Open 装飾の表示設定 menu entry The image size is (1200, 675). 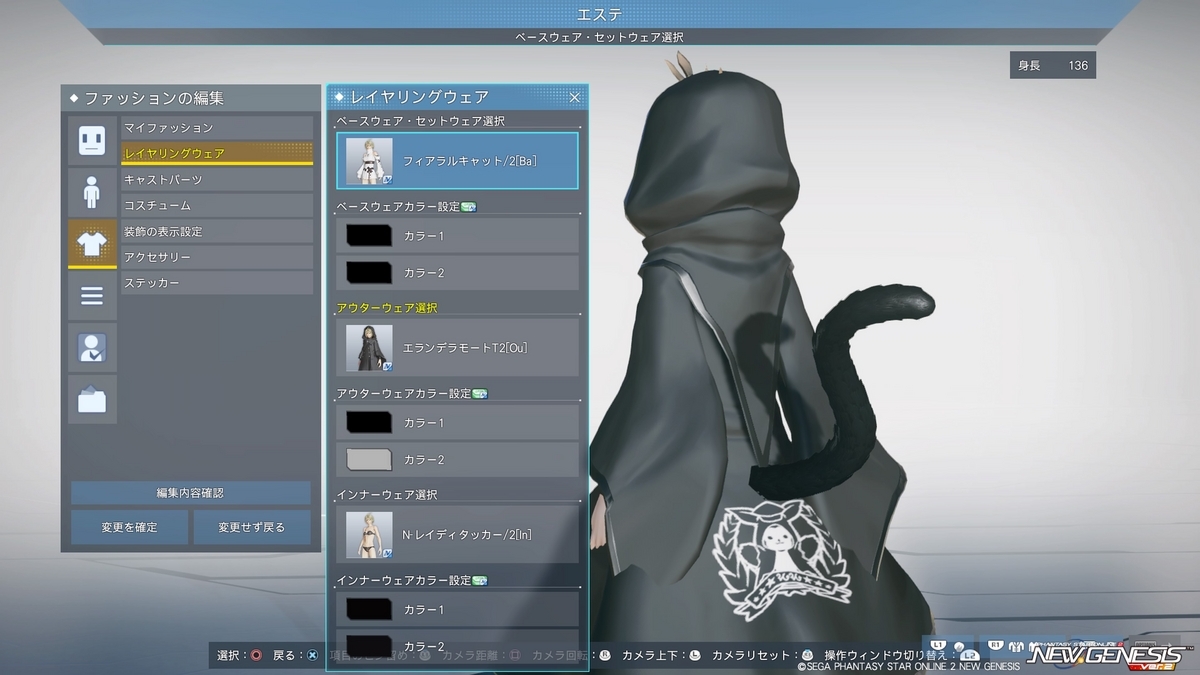click(217, 232)
